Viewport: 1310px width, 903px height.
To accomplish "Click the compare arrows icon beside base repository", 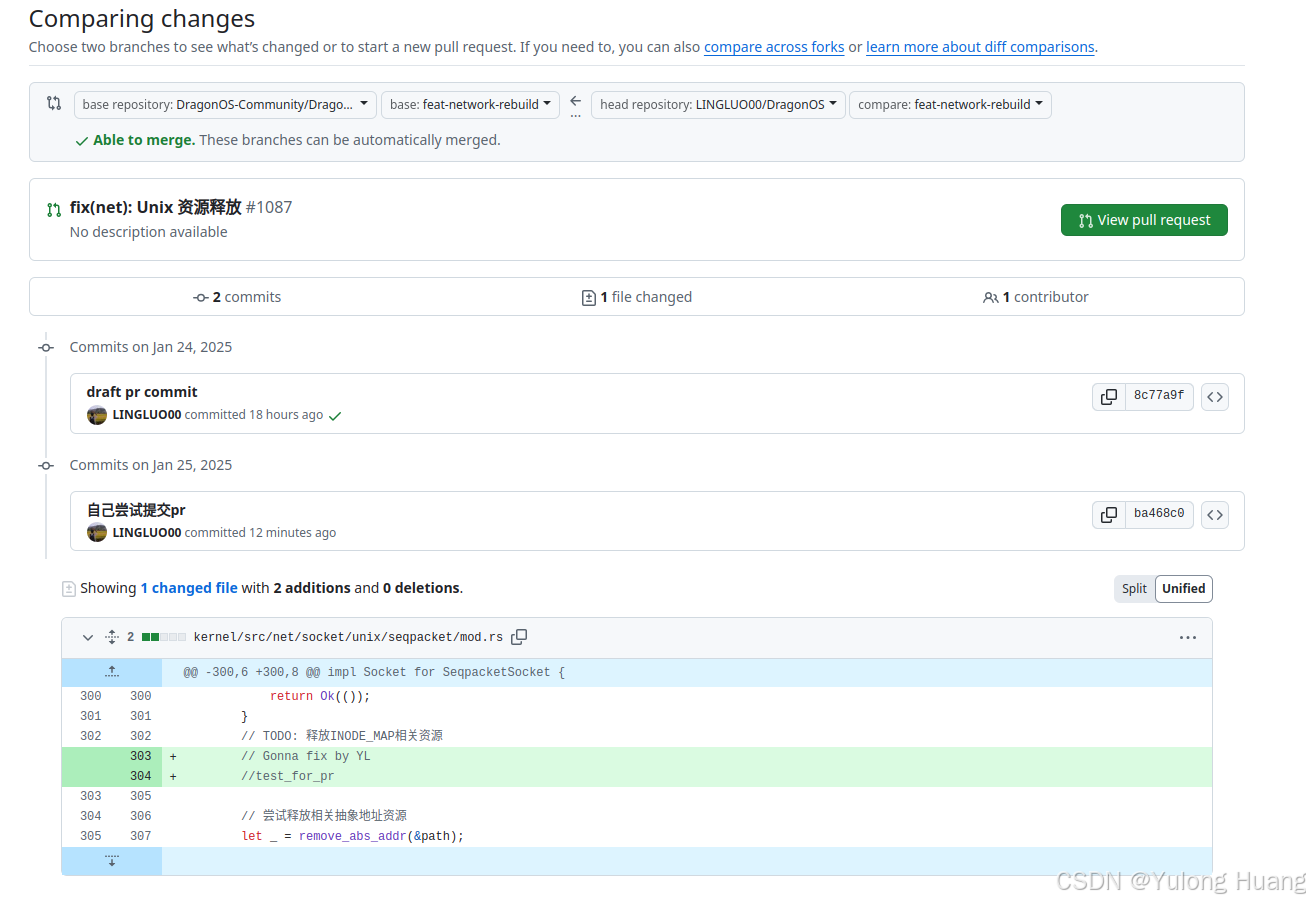I will point(54,103).
